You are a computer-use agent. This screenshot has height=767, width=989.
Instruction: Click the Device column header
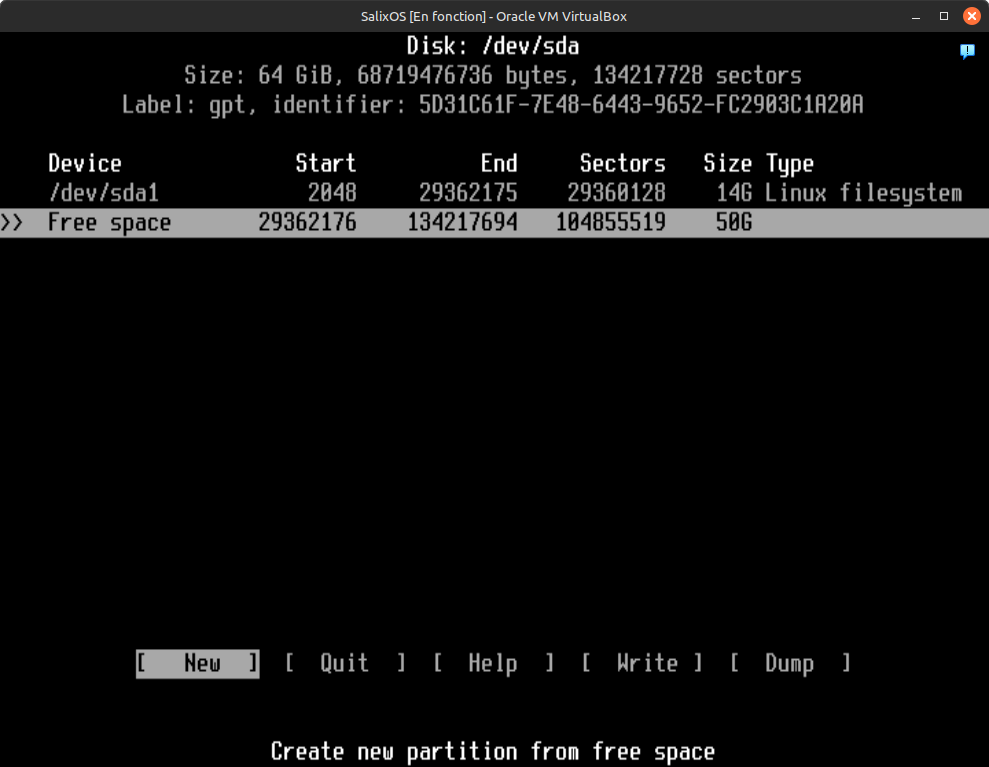[x=85, y=164]
